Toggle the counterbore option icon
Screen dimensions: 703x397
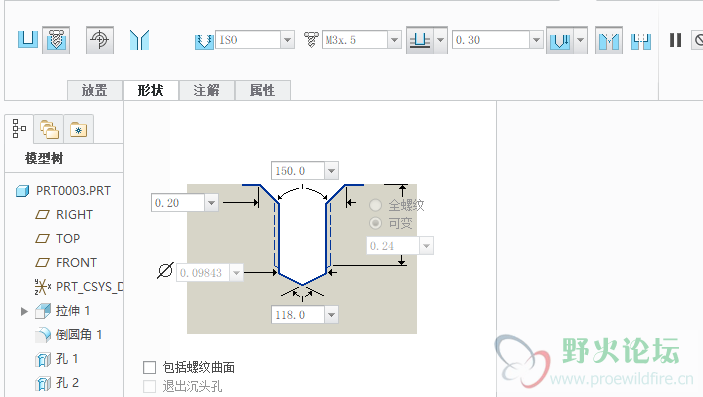coord(641,41)
